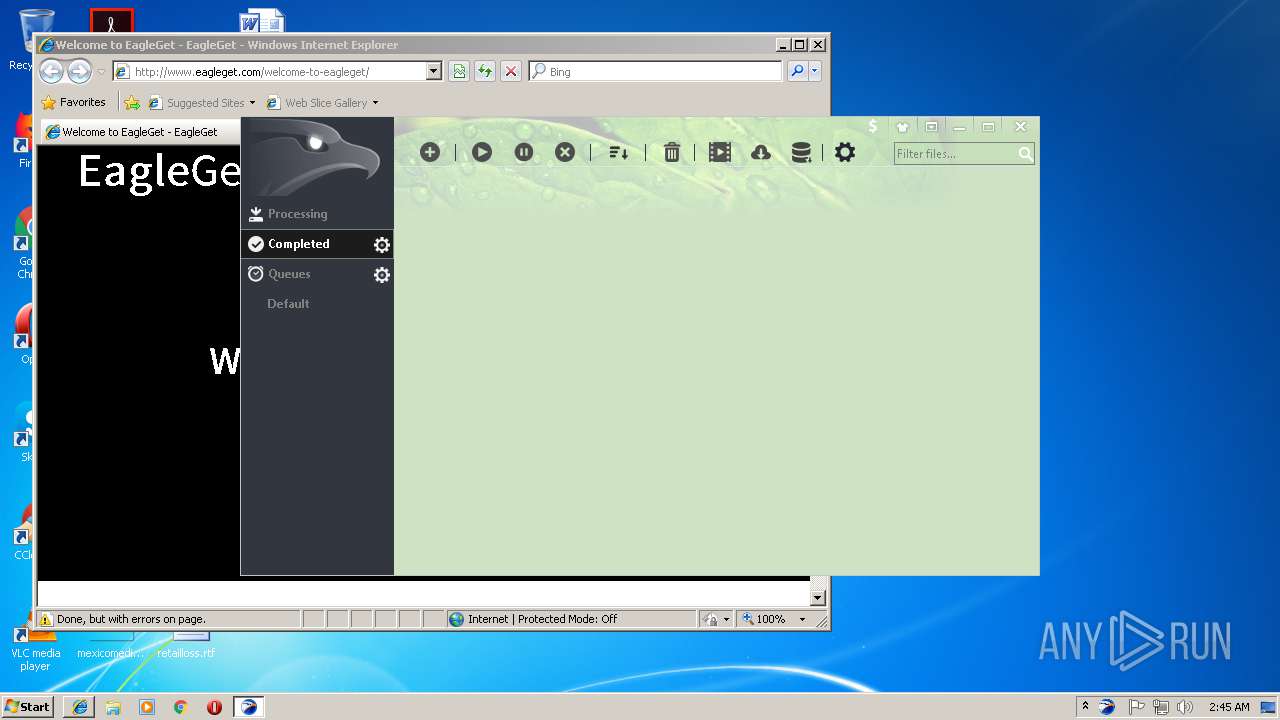Click the mini-window icon in EagleGet title bar

[931, 127]
